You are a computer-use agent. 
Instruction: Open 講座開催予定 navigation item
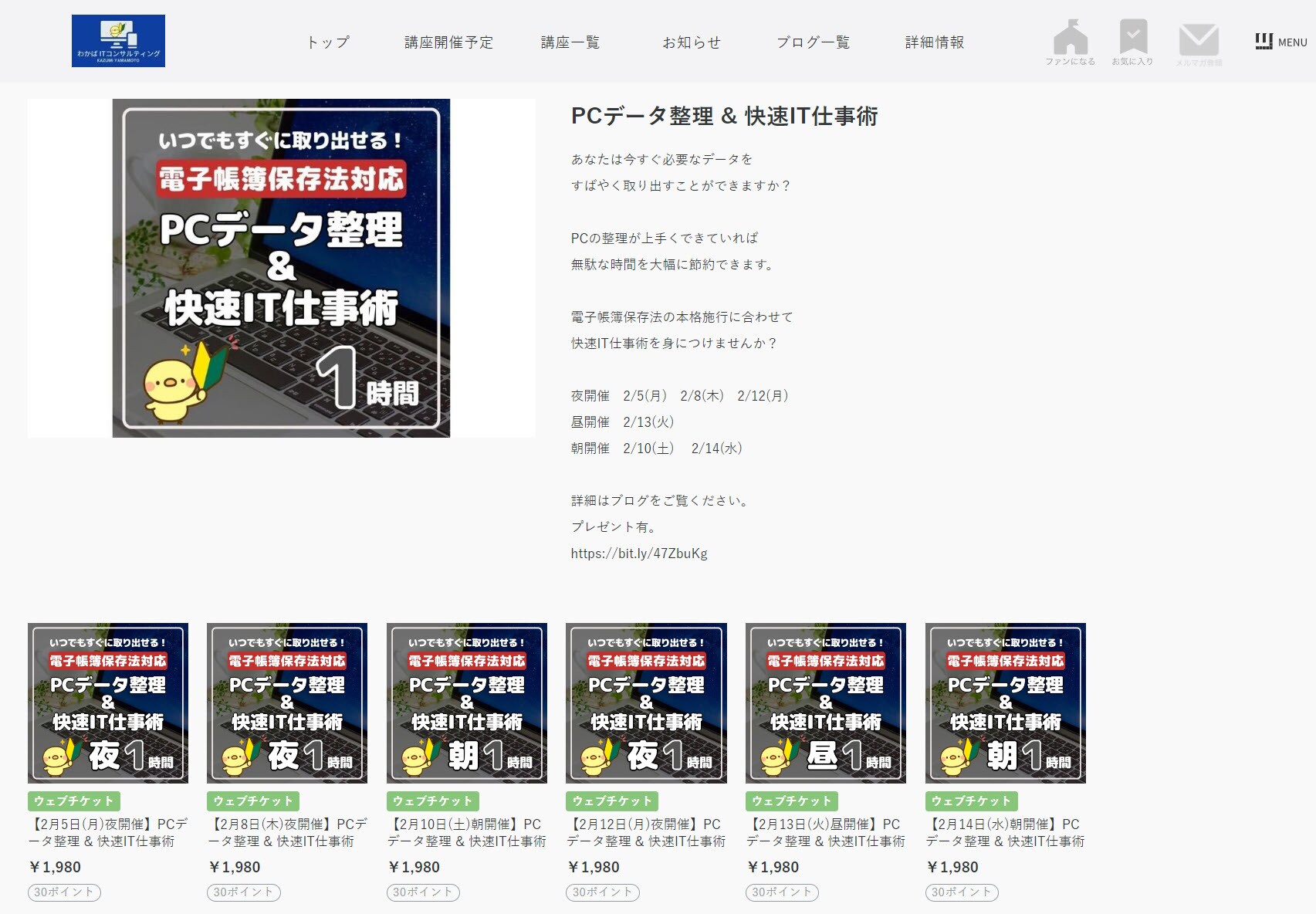tap(448, 42)
